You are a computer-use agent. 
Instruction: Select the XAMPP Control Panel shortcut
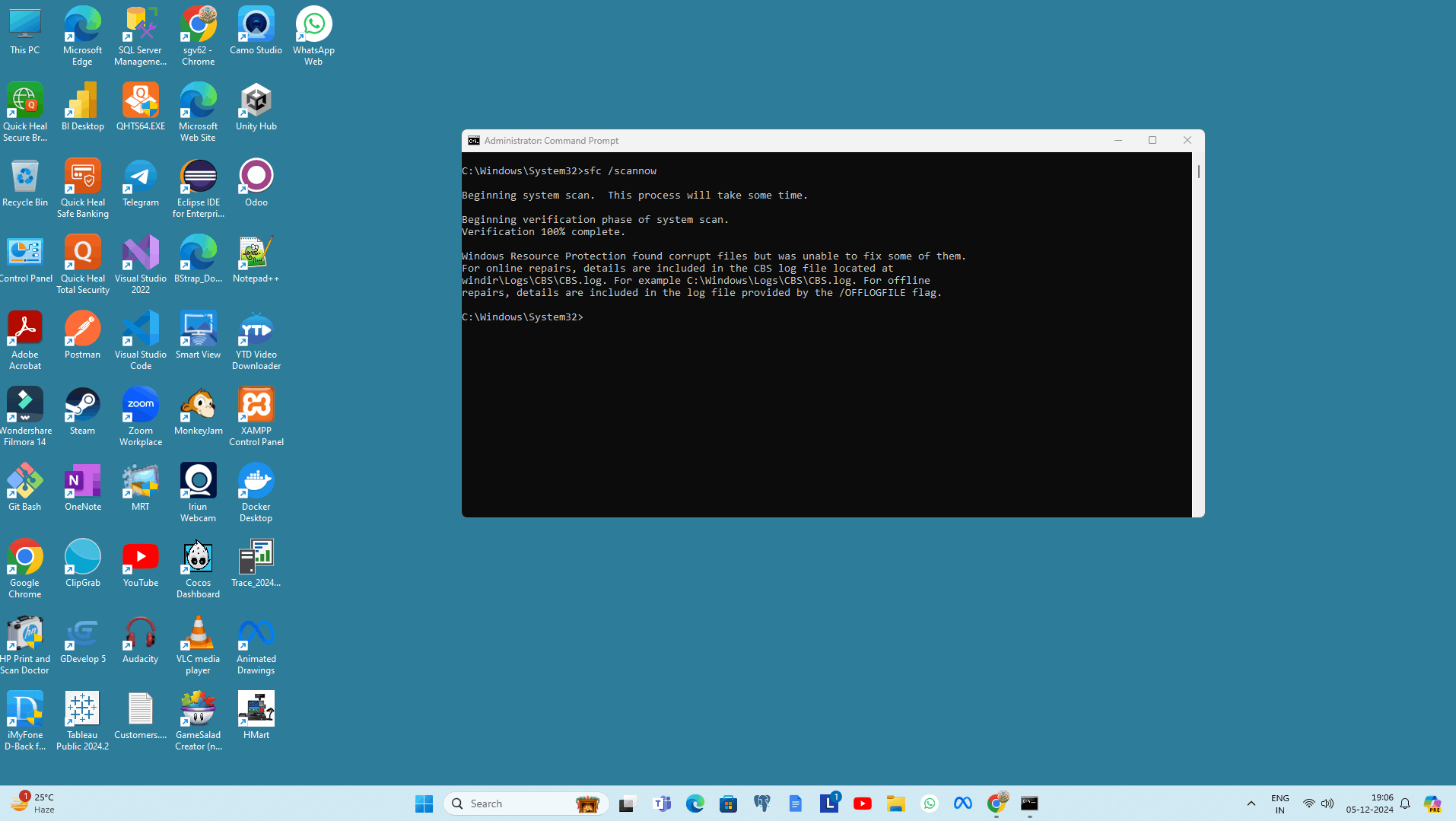[256, 416]
